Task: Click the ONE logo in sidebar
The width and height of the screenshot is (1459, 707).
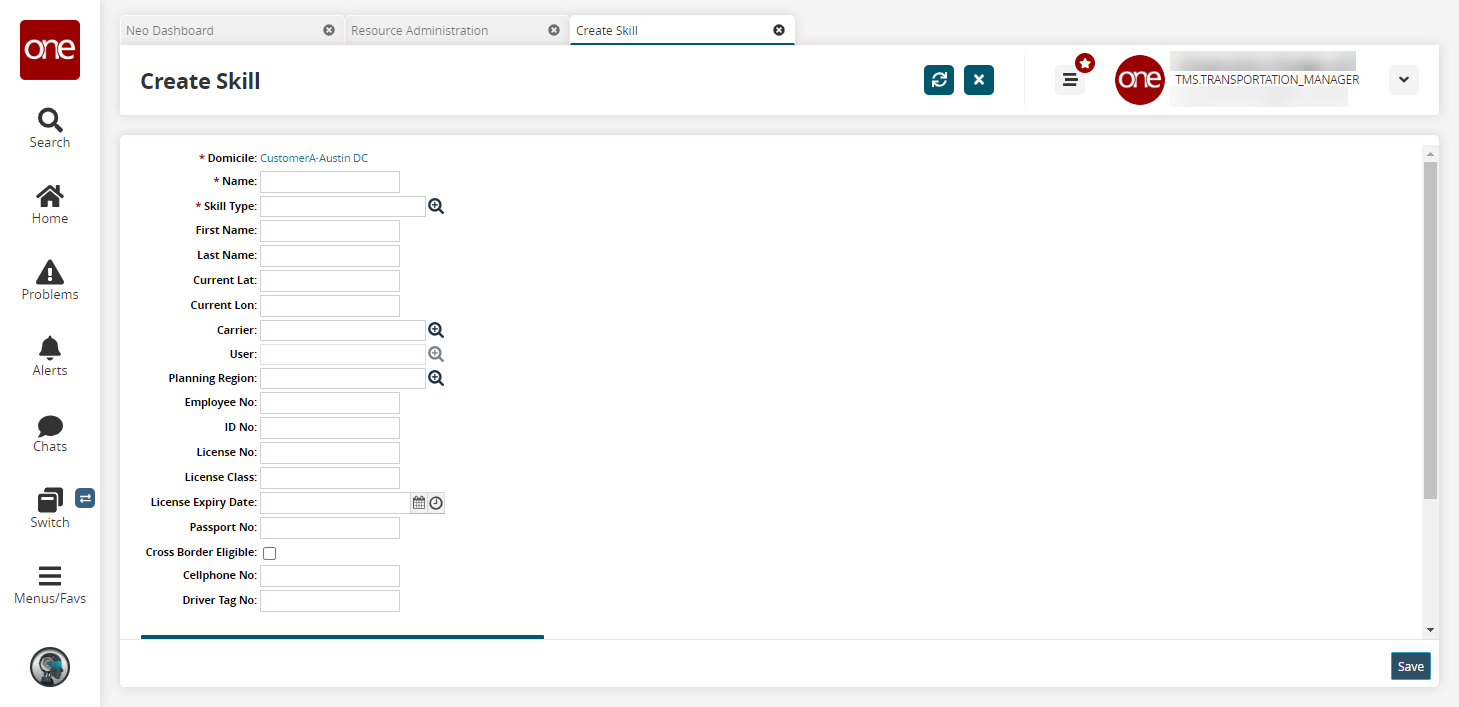Action: 50,50
